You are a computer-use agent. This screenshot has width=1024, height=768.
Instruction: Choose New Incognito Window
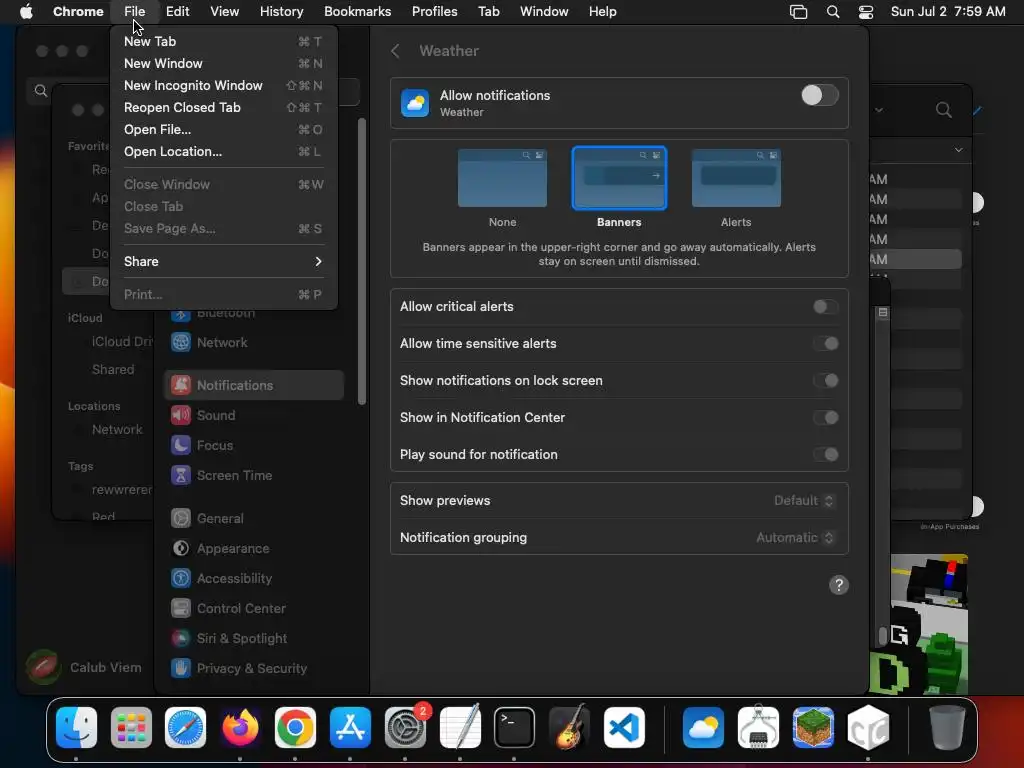[223, 86]
